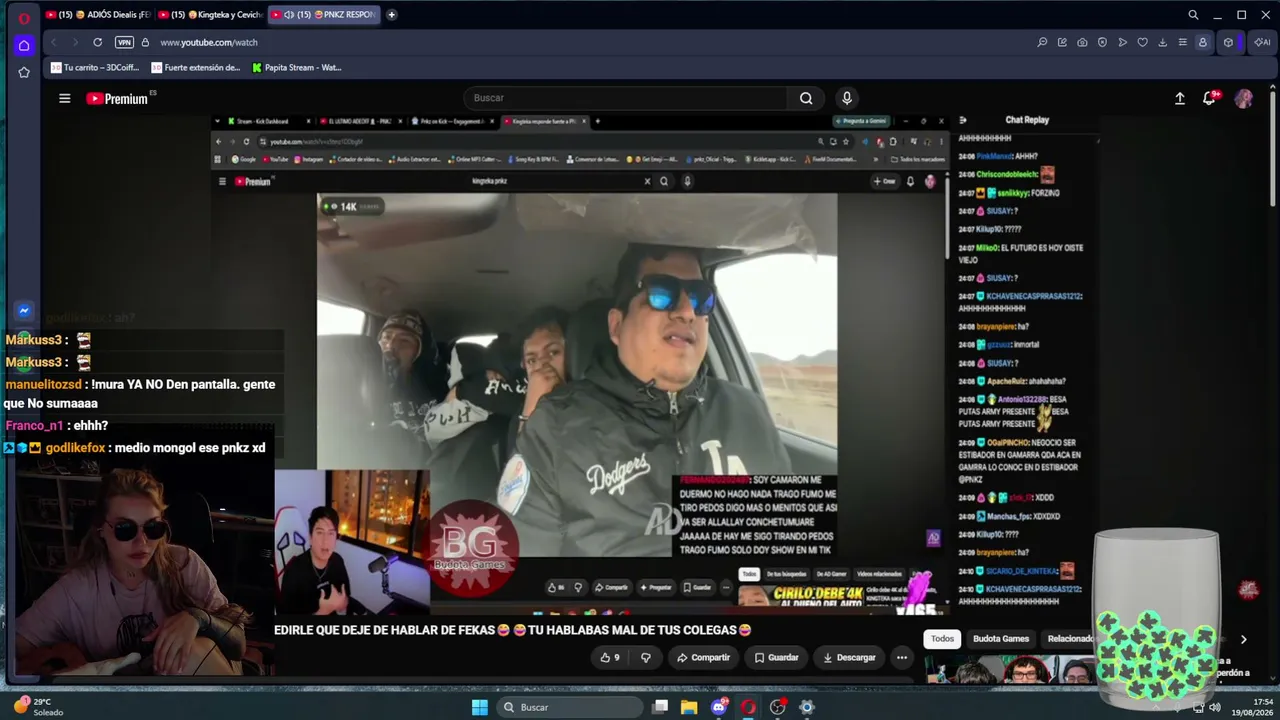Open YouTube create upload icon
Viewport: 1280px width, 720px height.
[x=1180, y=98]
